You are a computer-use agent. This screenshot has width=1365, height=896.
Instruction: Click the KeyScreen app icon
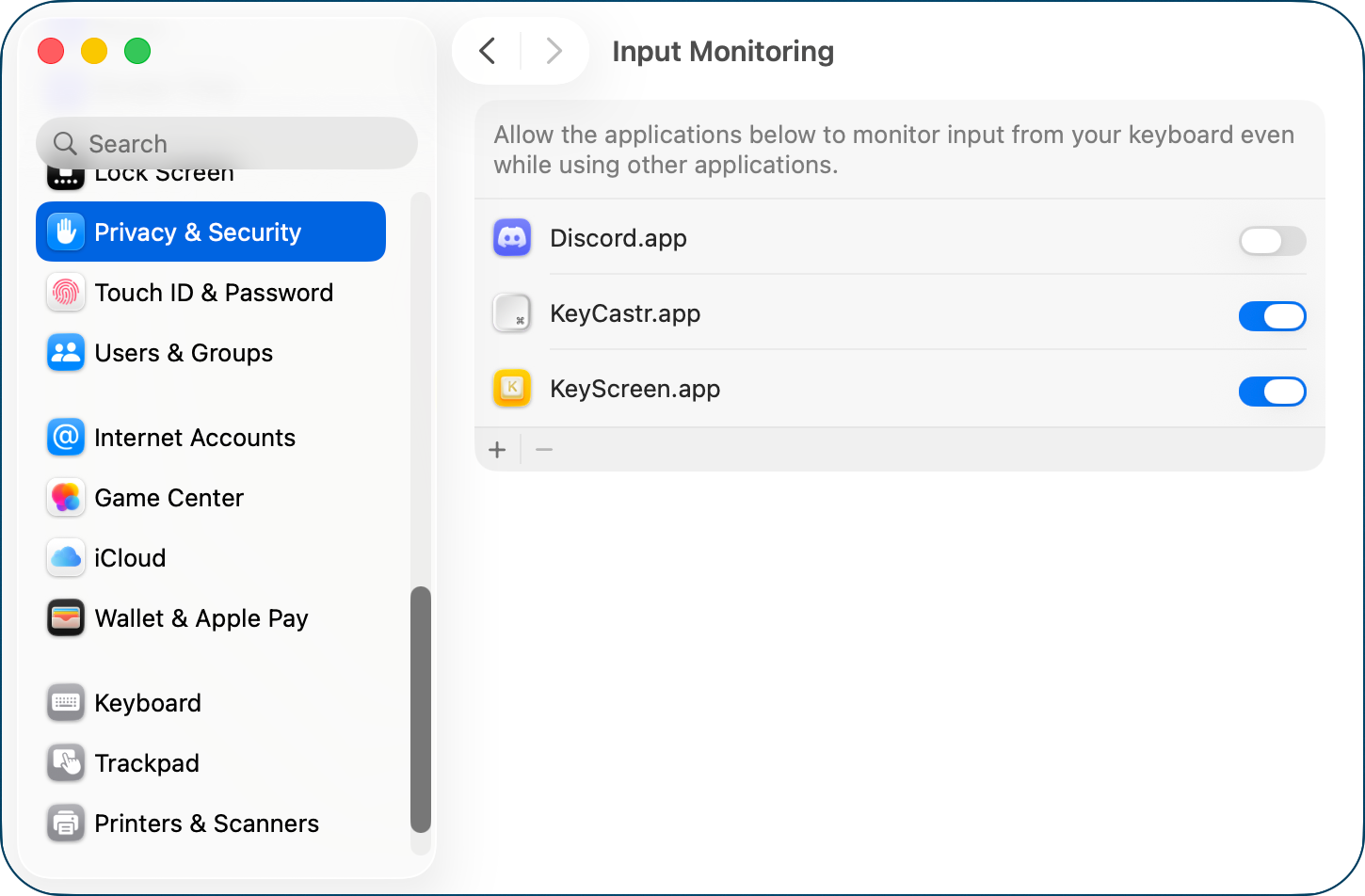(x=512, y=388)
